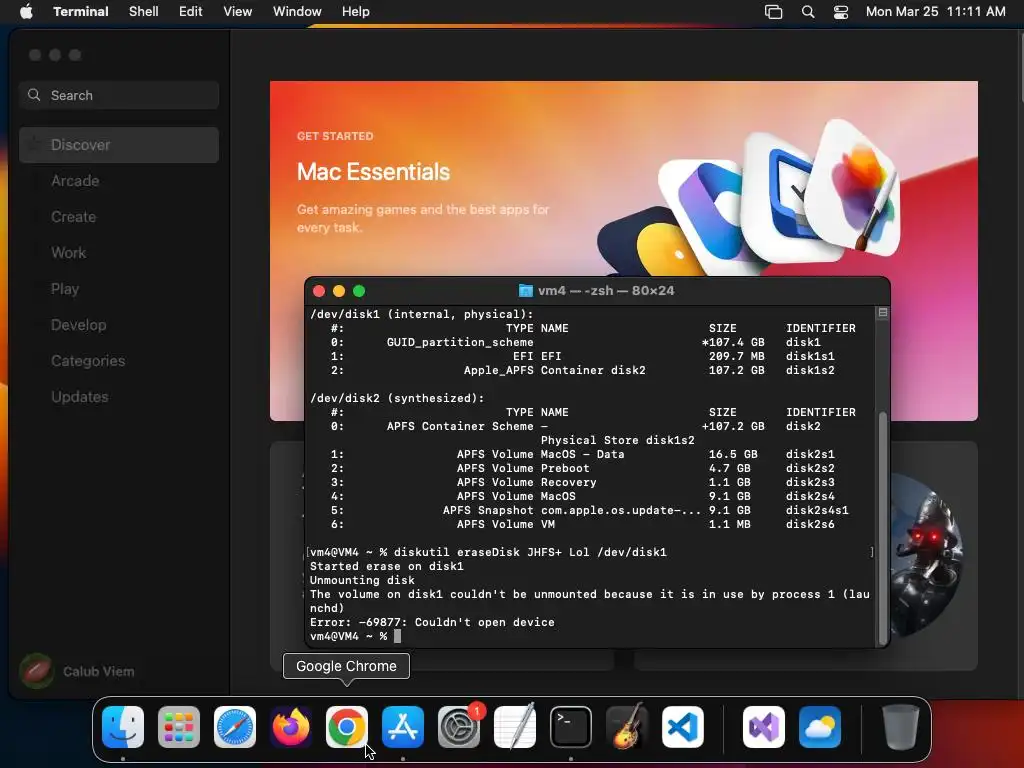
Task: Open Updates in App Store sidebar
Action: pos(119,396)
